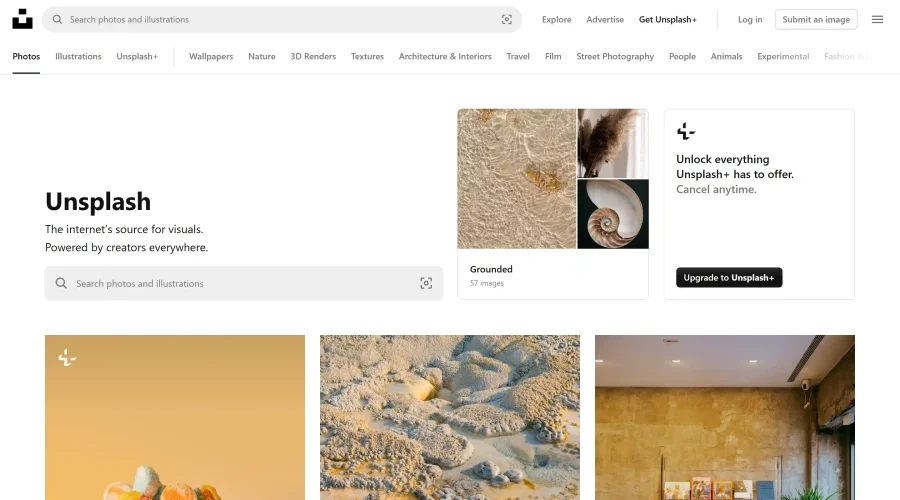
Task: Click the pampas grass thumbnail in Grounded
Action: tap(613, 143)
